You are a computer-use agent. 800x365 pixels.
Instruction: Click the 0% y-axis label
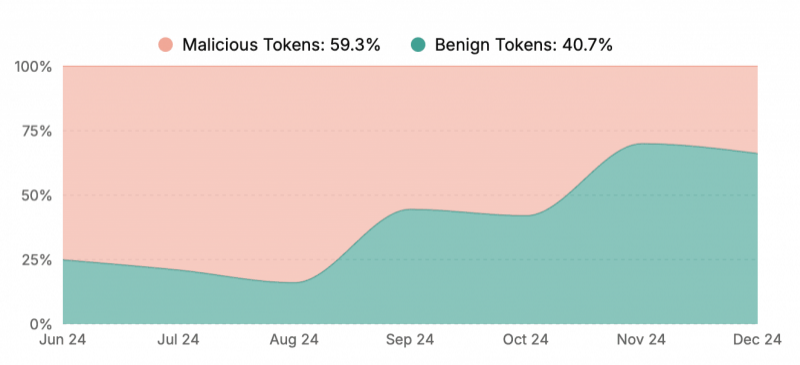click(x=41, y=324)
